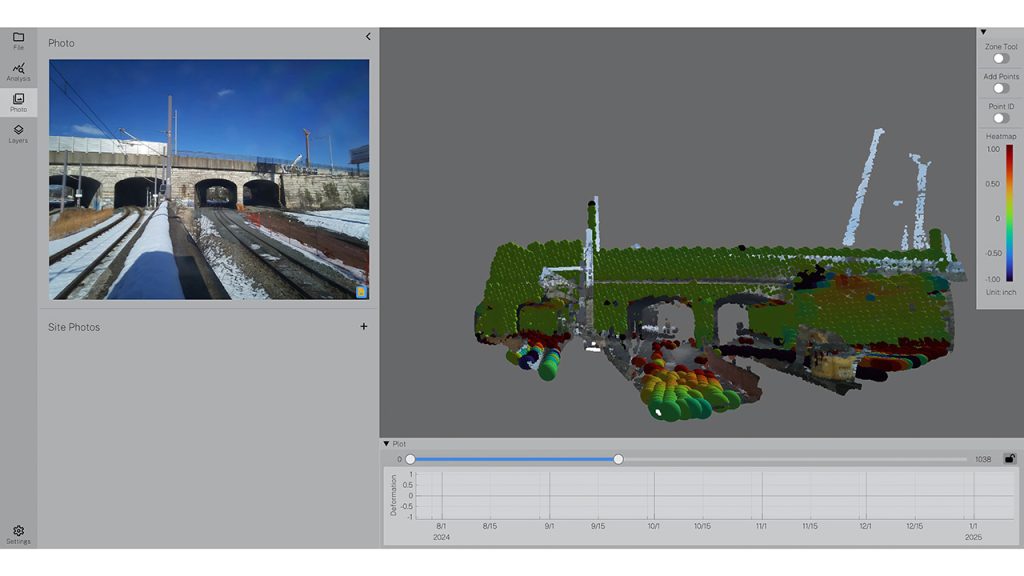This screenshot has width=1024, height=576.
Task: Collapse the Plot section triangle
Action: pos(386,444)
